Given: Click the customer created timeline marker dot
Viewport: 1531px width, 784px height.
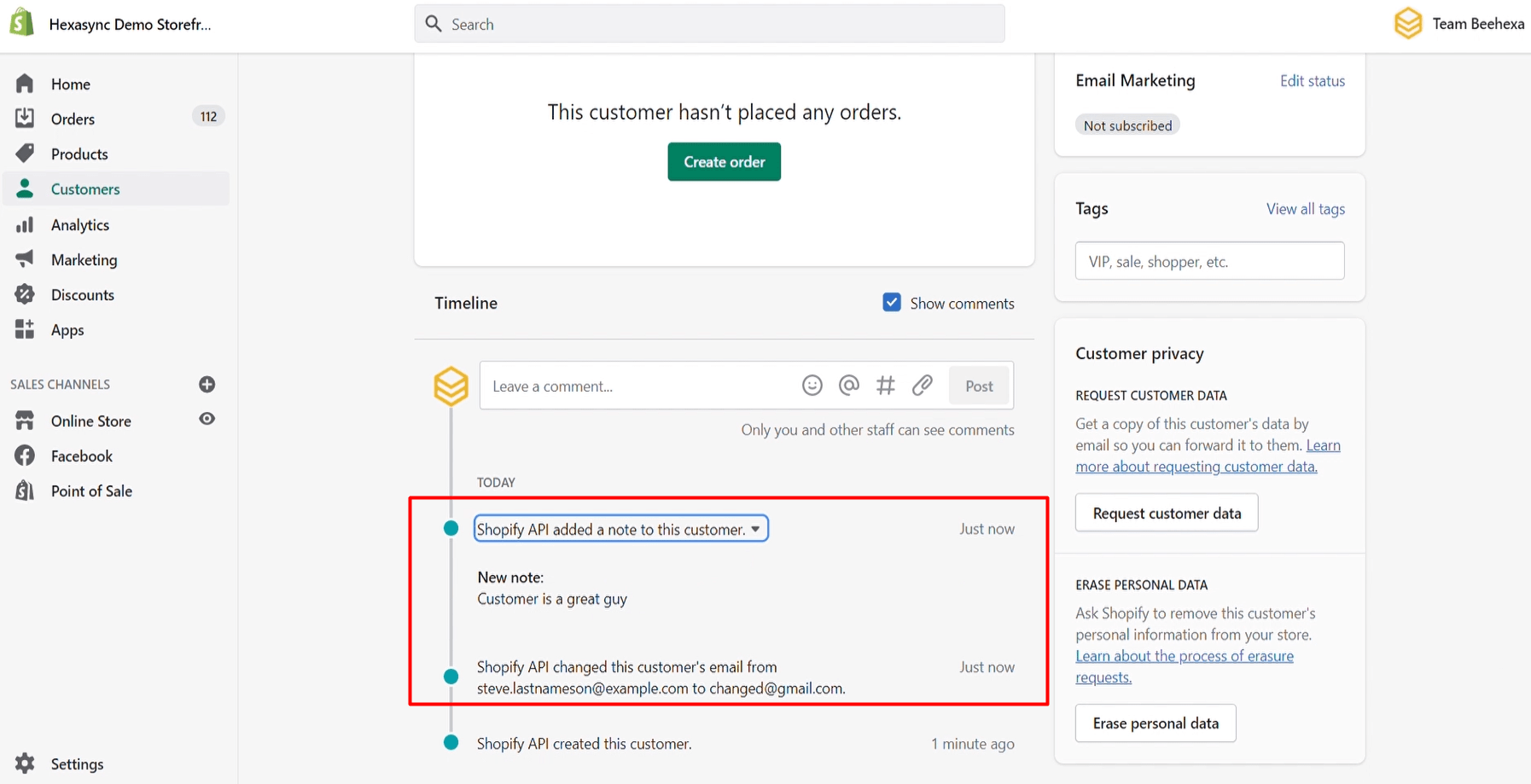Looking at the screenshot, I should pyautogui.click(x=451, y=742).
